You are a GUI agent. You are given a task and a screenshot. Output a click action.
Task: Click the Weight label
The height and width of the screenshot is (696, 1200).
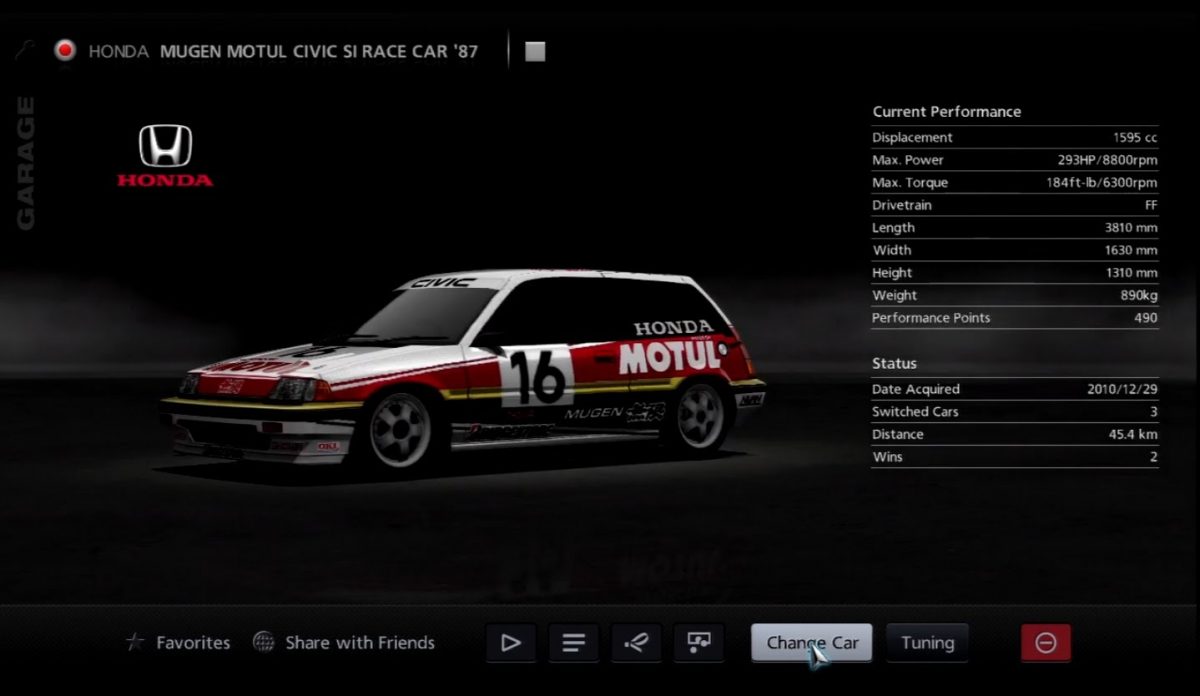[894, 296]
